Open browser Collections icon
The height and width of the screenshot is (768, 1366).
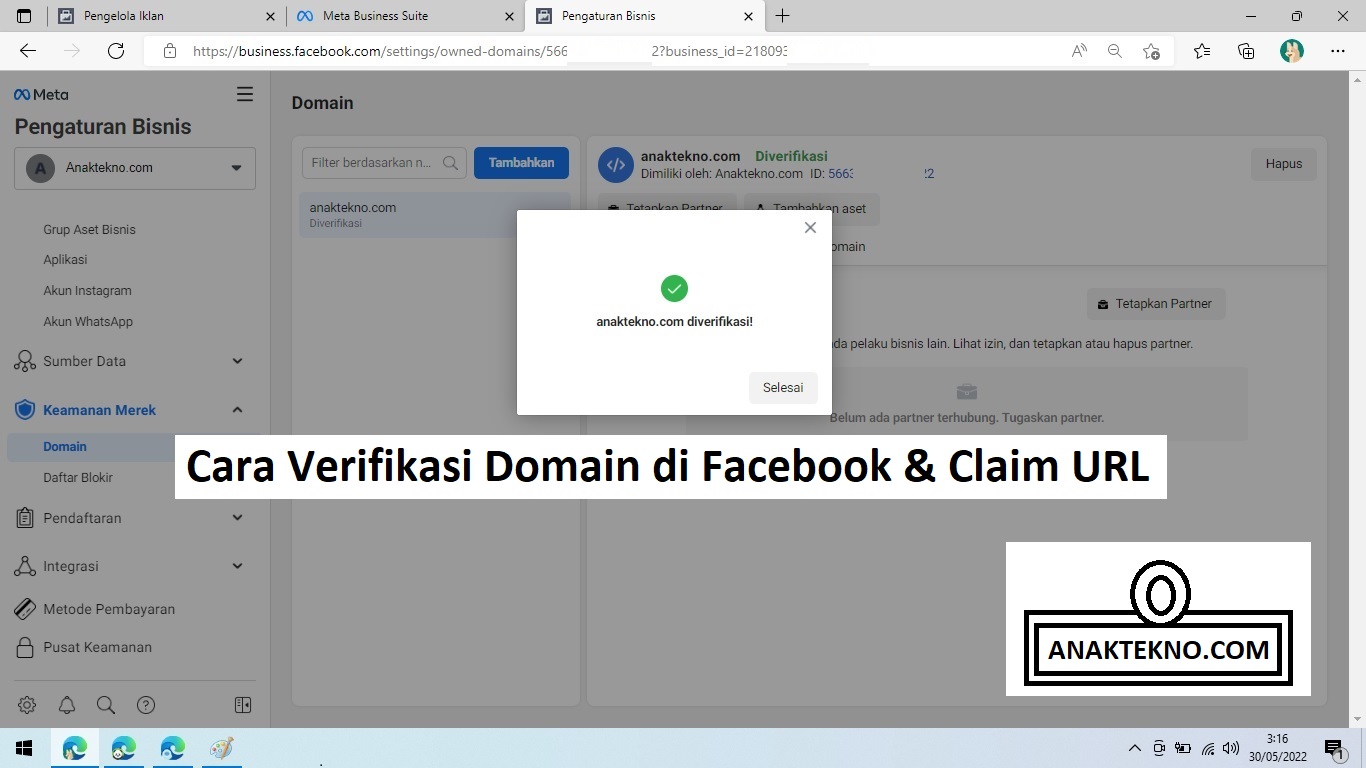[x=1246, y=51]
